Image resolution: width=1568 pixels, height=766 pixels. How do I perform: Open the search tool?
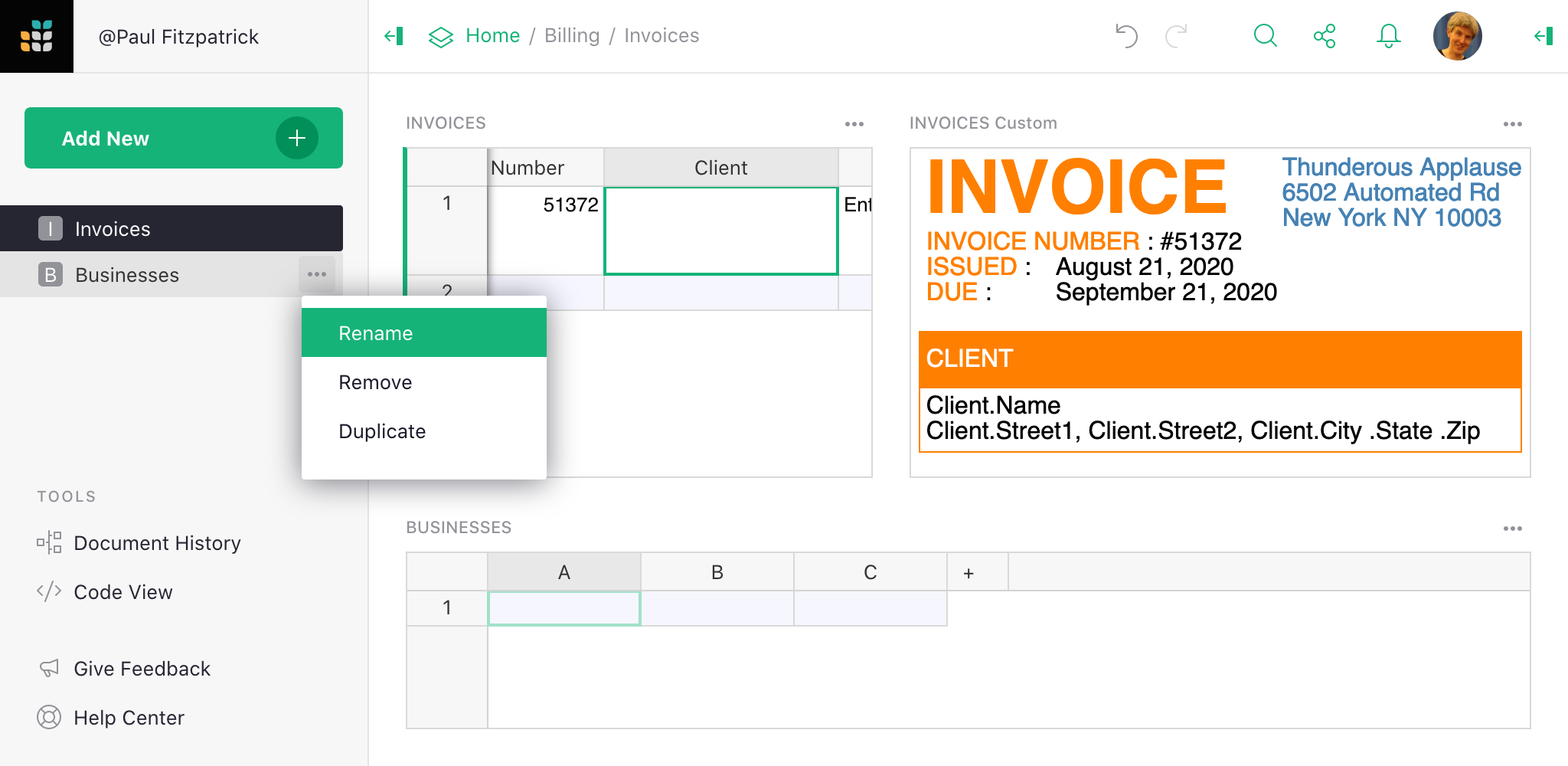(1265, 36)
